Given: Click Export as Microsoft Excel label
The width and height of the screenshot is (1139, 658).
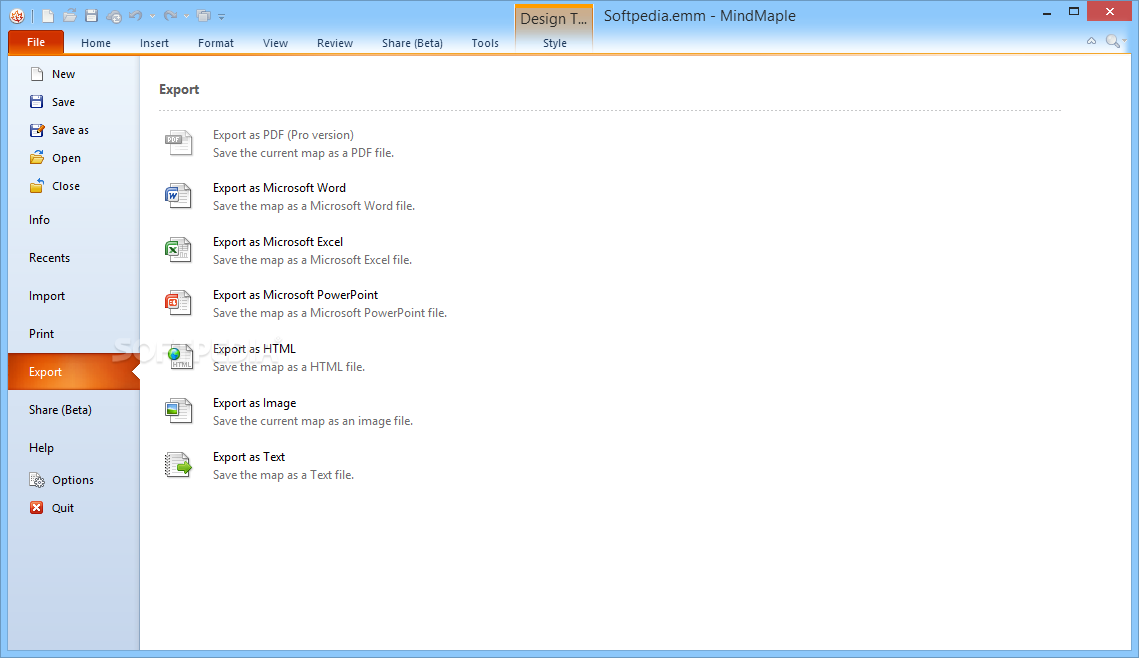Looking at the screenshot, I should [x=277, y=242].
